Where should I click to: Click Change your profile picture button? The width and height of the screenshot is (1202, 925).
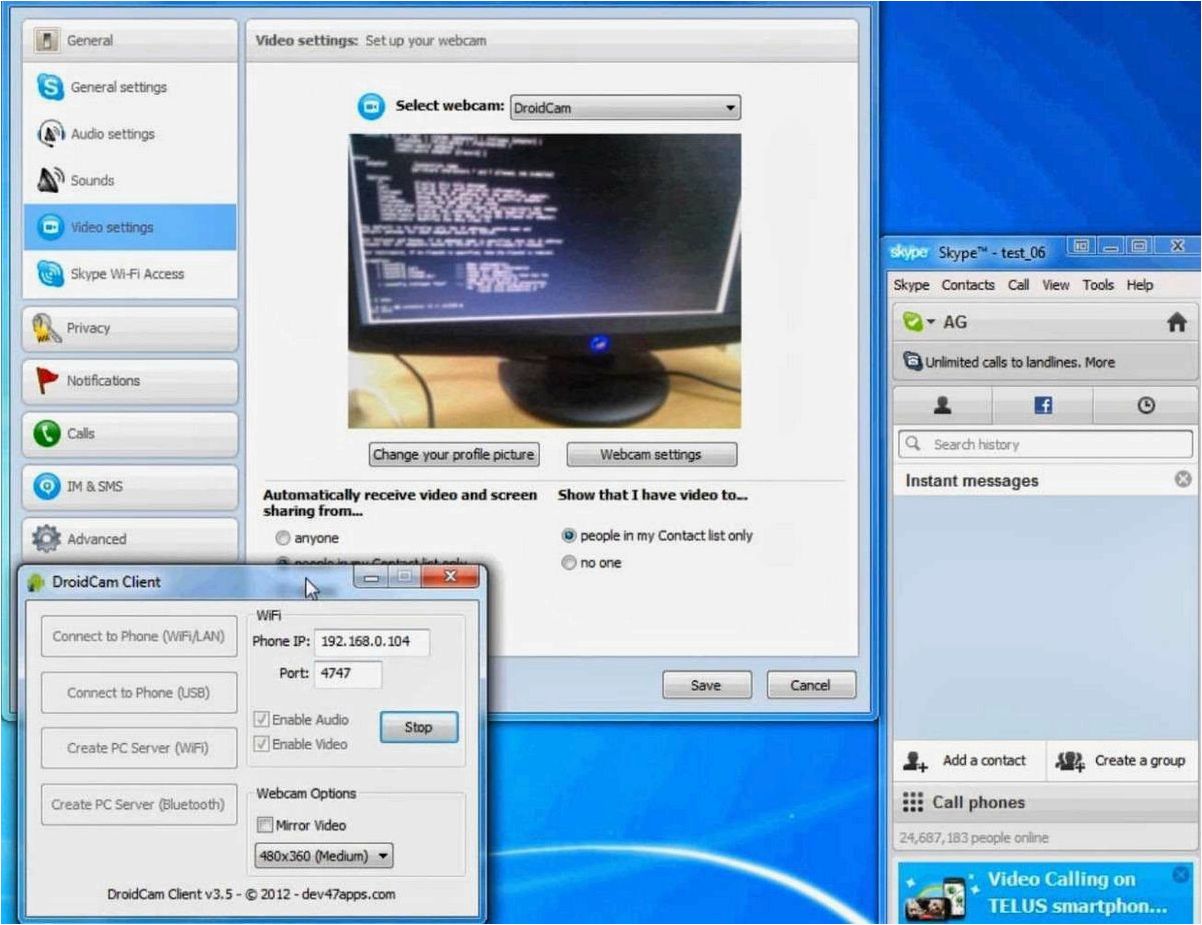(x=454, y=454)
